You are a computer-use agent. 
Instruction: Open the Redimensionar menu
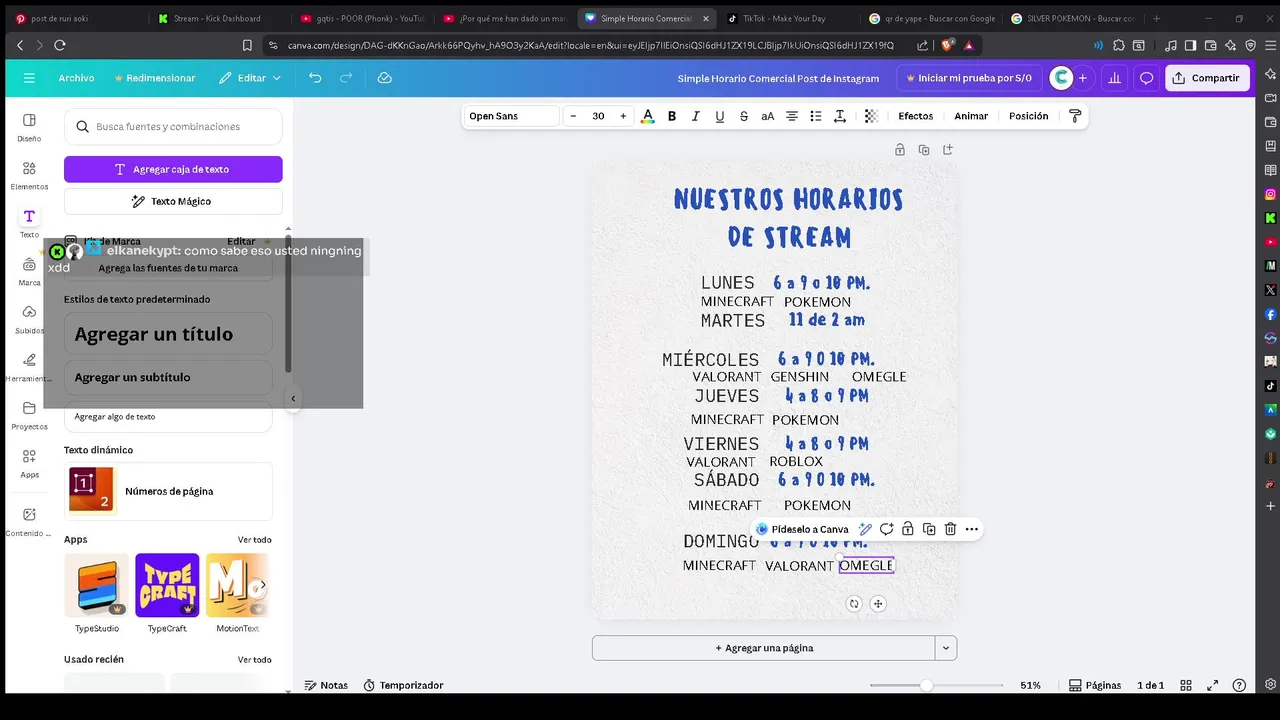click(x=155, y=78)
